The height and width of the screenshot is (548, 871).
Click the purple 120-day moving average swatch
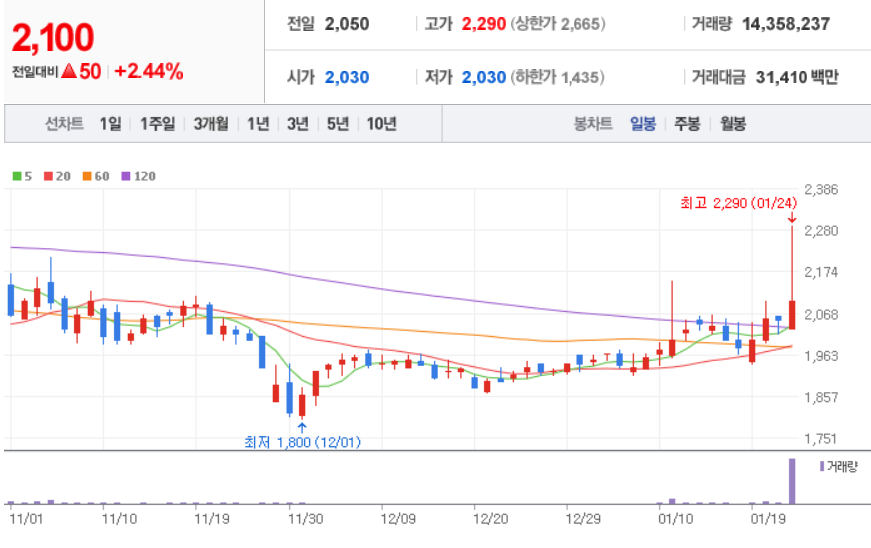click(x=126, y=176)
